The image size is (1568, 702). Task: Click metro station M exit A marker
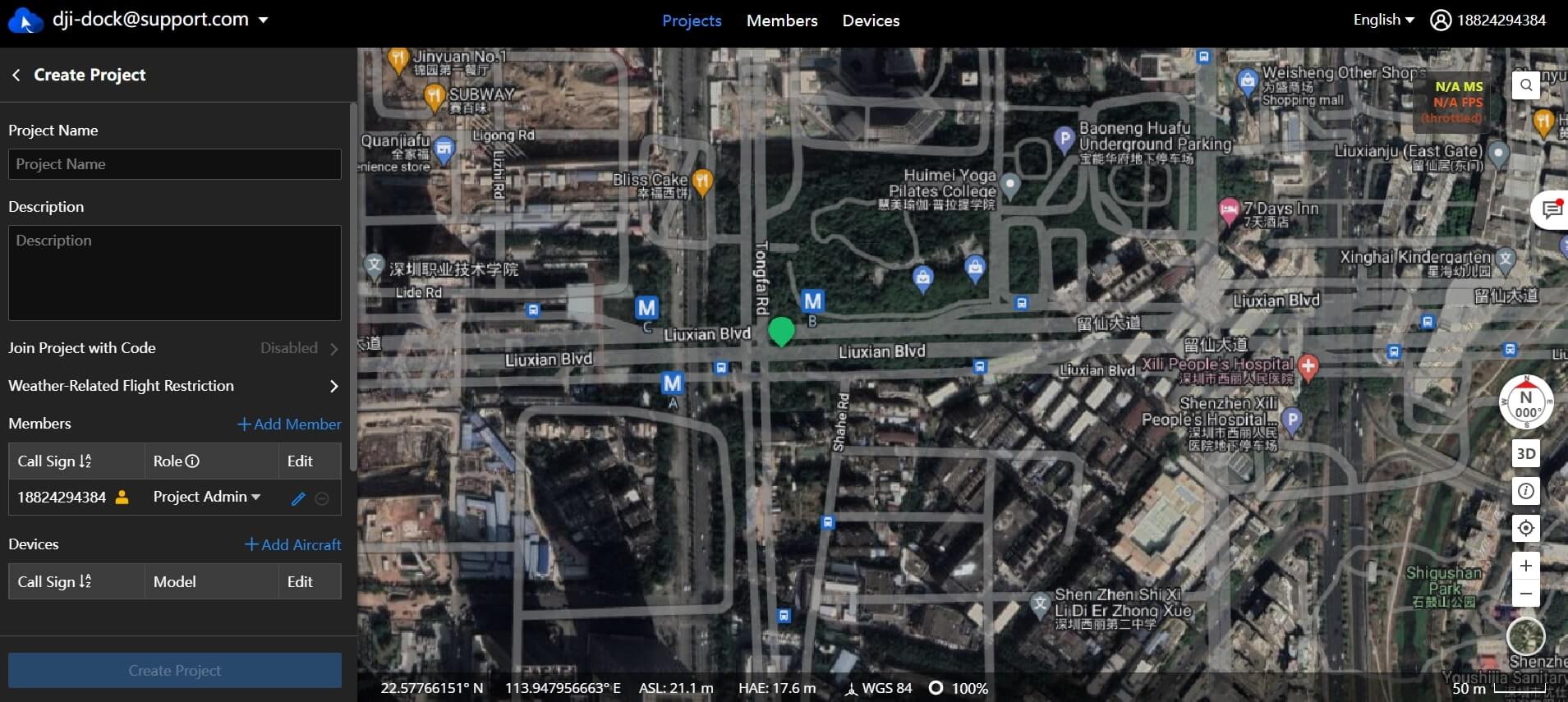(672, 383)
